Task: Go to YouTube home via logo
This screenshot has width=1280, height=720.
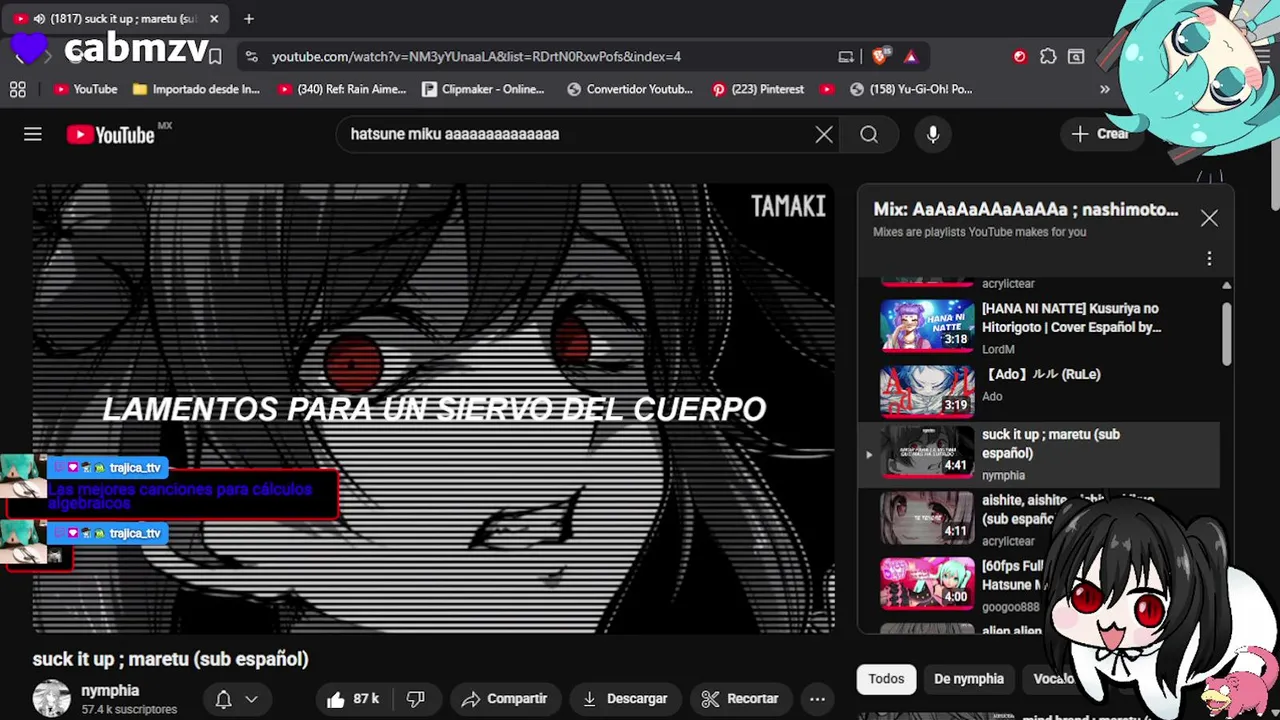Action: click(111, 135)
